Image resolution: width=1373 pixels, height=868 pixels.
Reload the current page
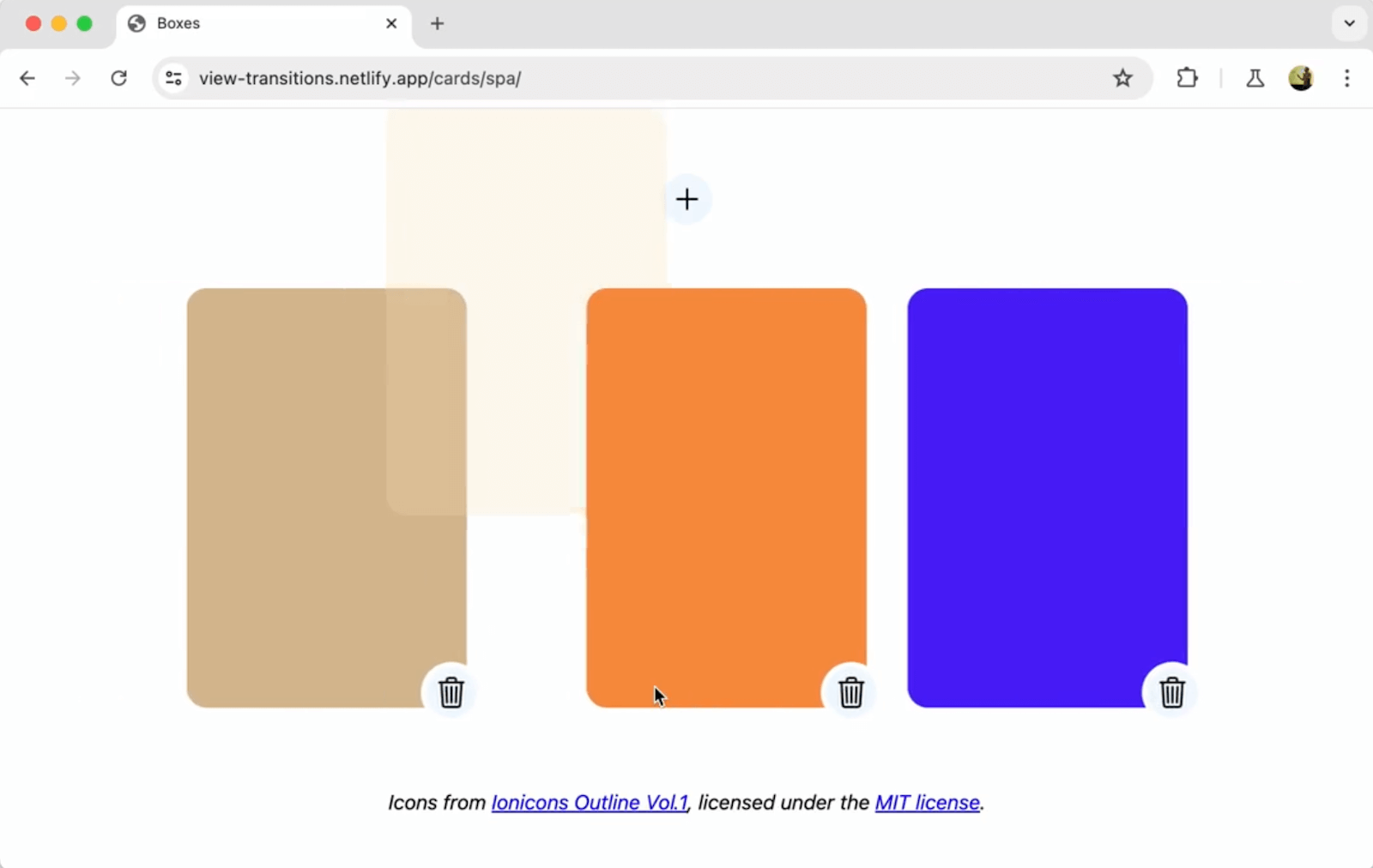coord(118,78)
